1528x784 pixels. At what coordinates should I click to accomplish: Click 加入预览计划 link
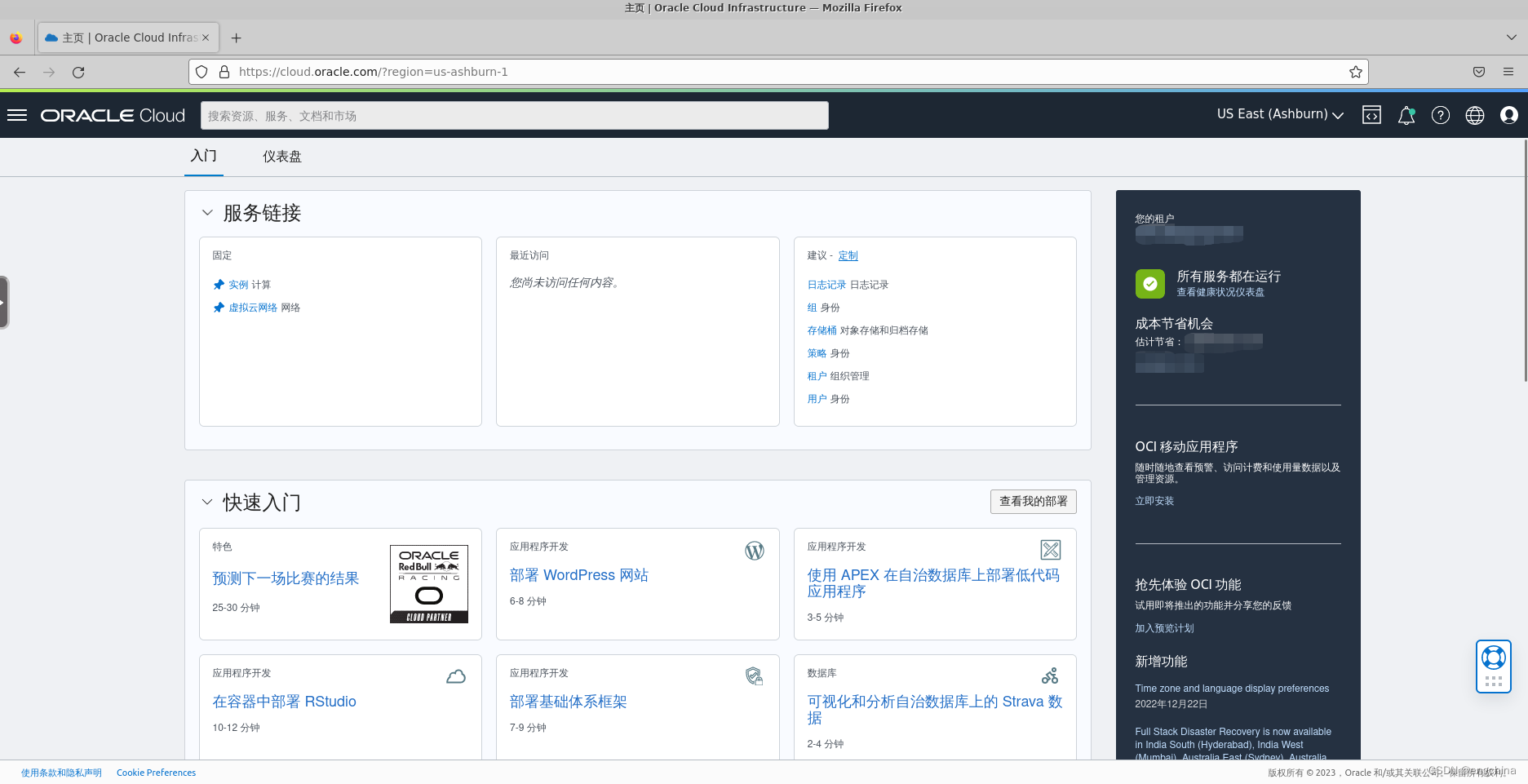tap(1164, 628)
